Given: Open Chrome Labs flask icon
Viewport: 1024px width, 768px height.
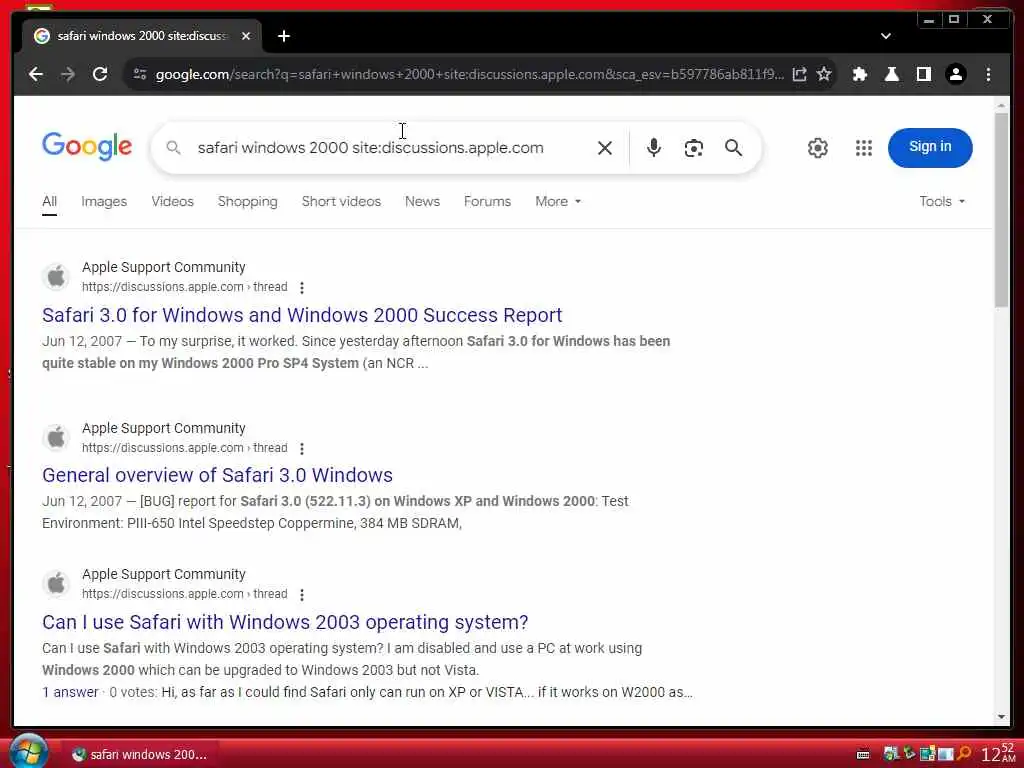Looking at the screenshot, I should [891, 74].
